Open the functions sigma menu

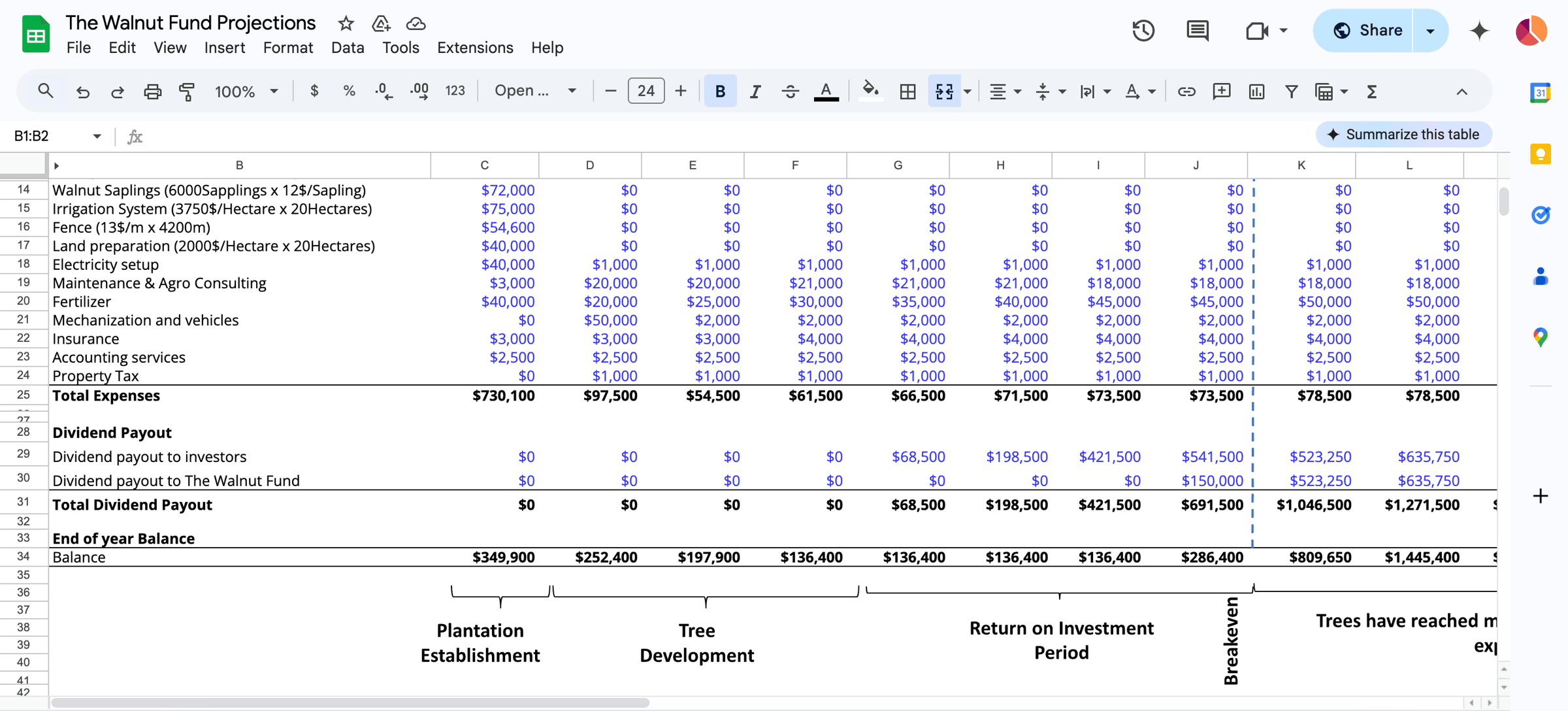tap(1371, 91)
